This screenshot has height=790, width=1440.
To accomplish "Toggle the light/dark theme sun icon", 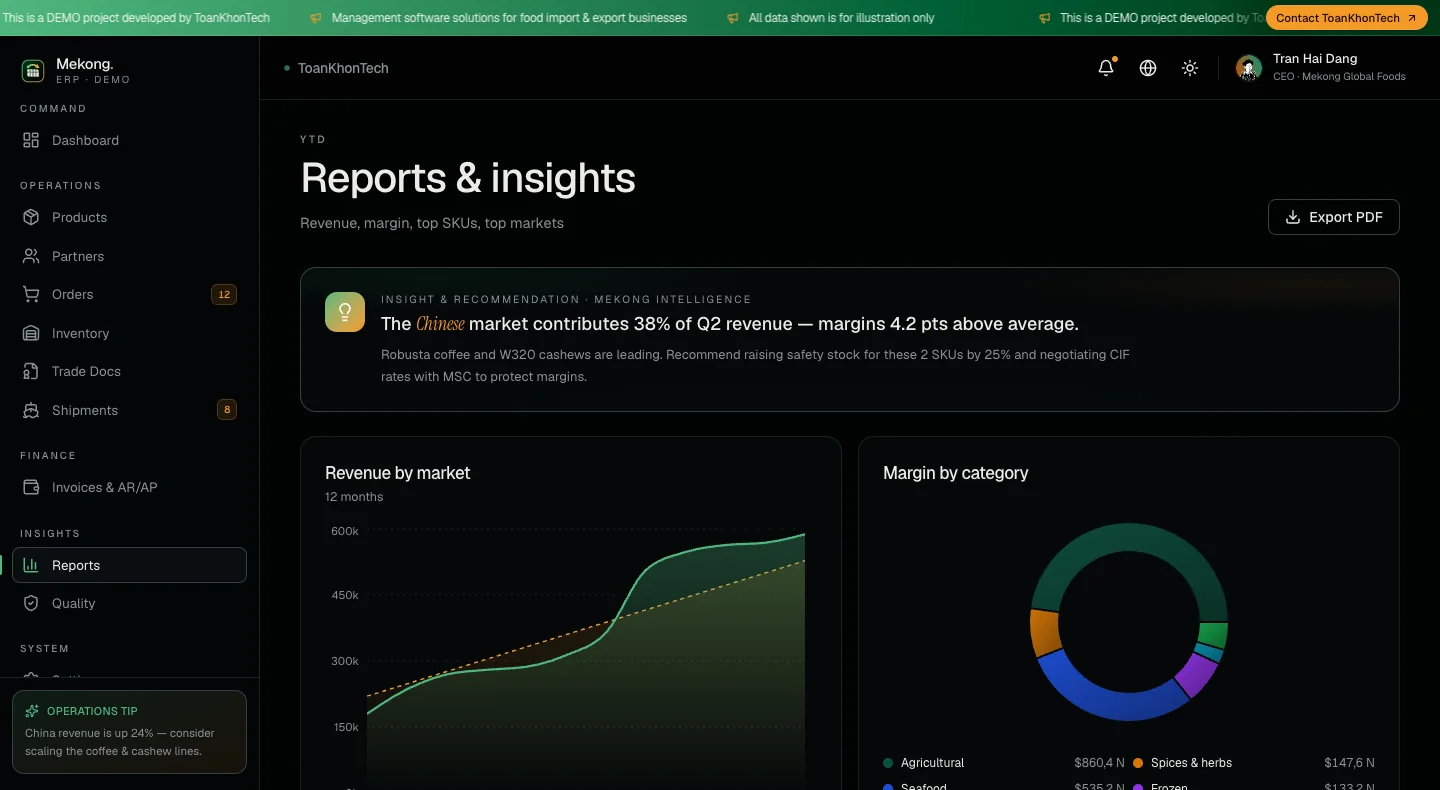I will (x=1190, y=68).
